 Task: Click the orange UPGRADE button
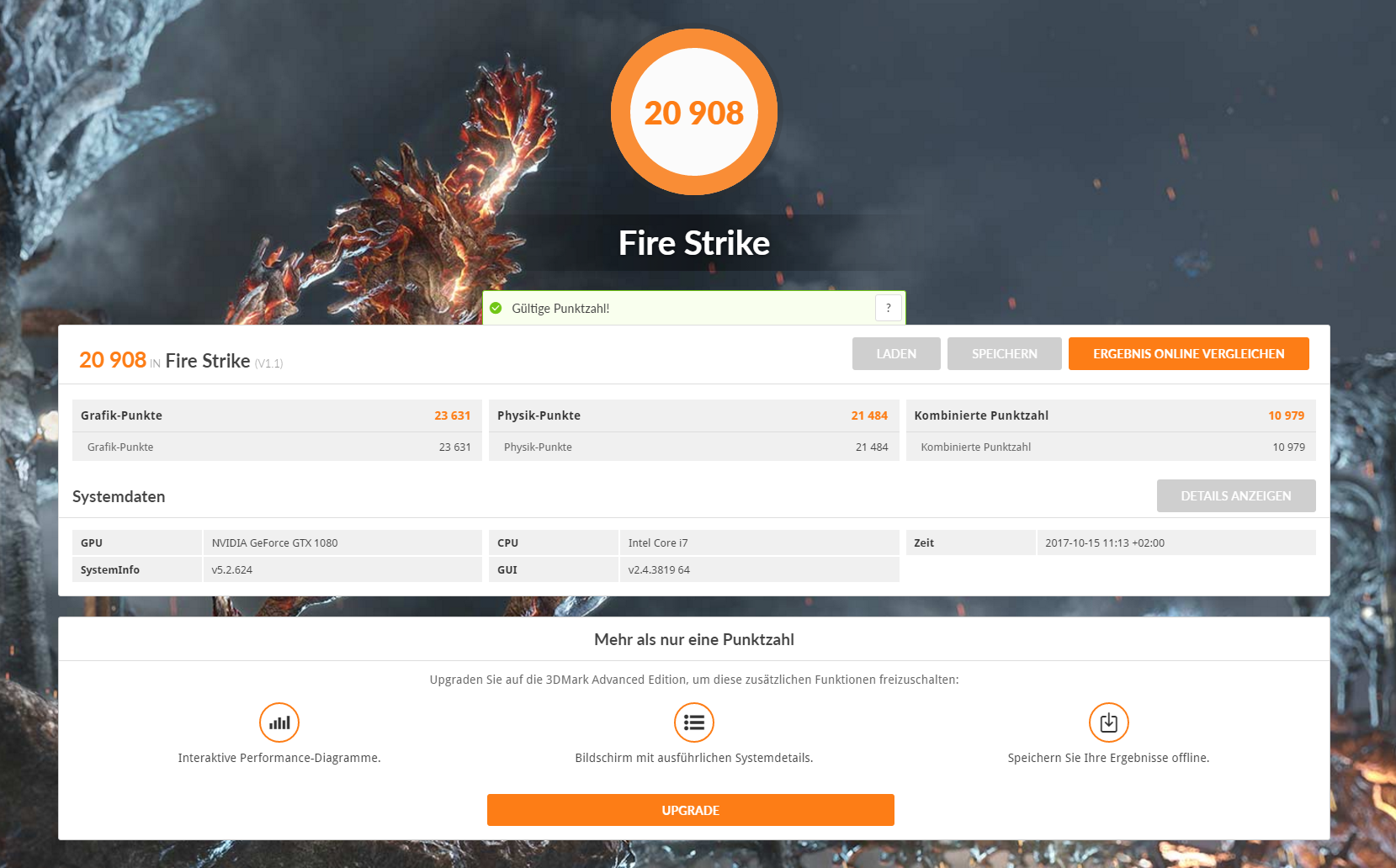coord(691,810)
